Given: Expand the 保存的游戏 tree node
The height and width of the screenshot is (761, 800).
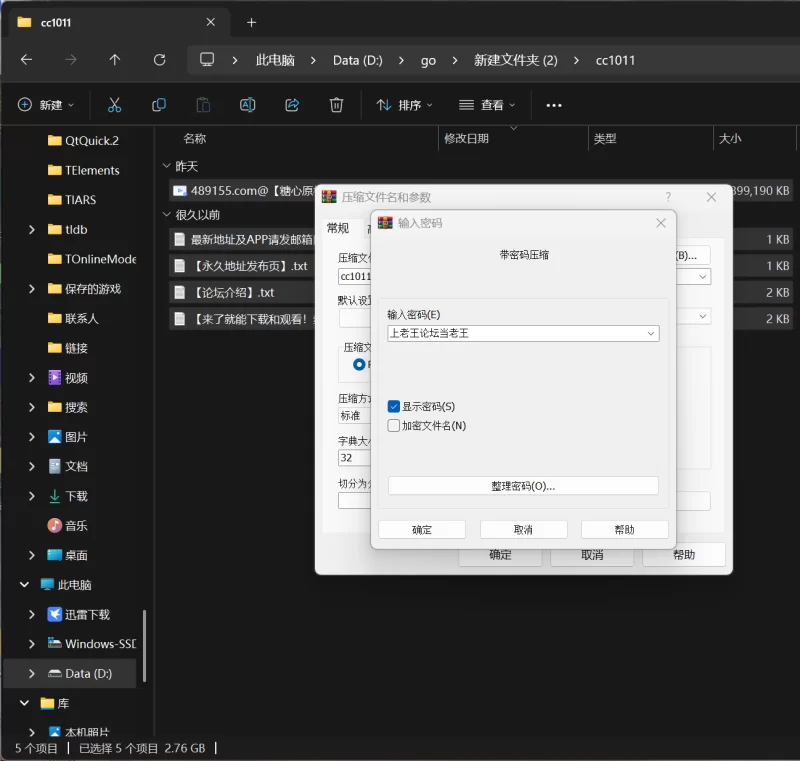Looking at the screenshot, I should pos(32,289).
